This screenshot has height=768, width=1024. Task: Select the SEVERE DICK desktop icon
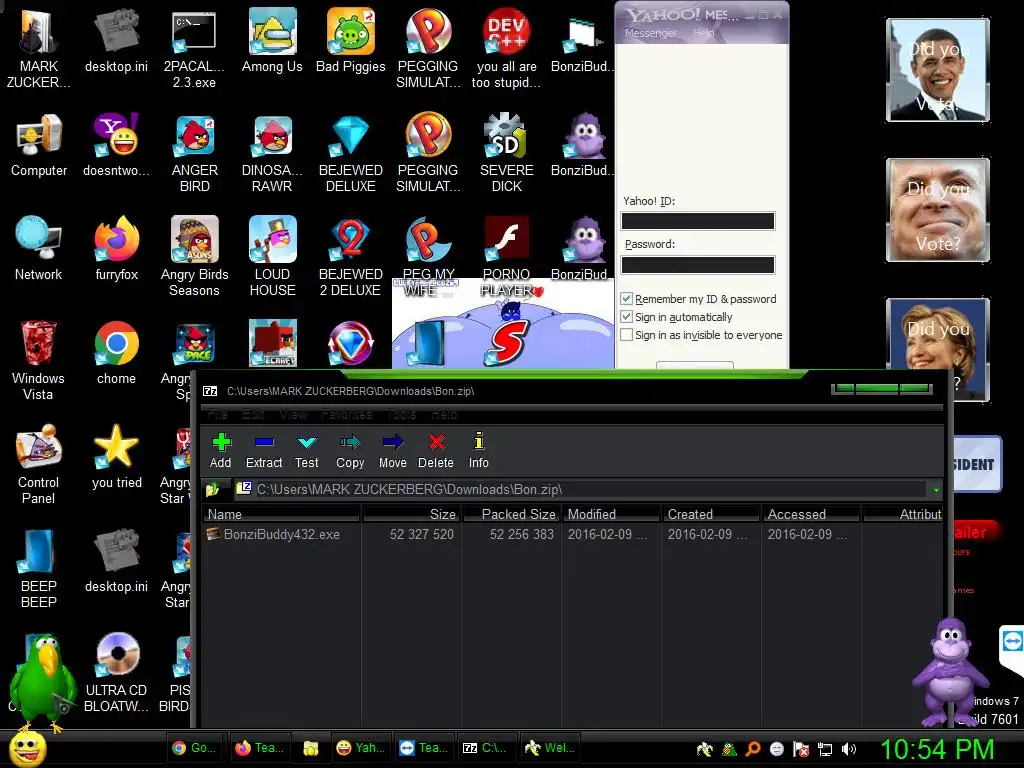coord(506,153)
